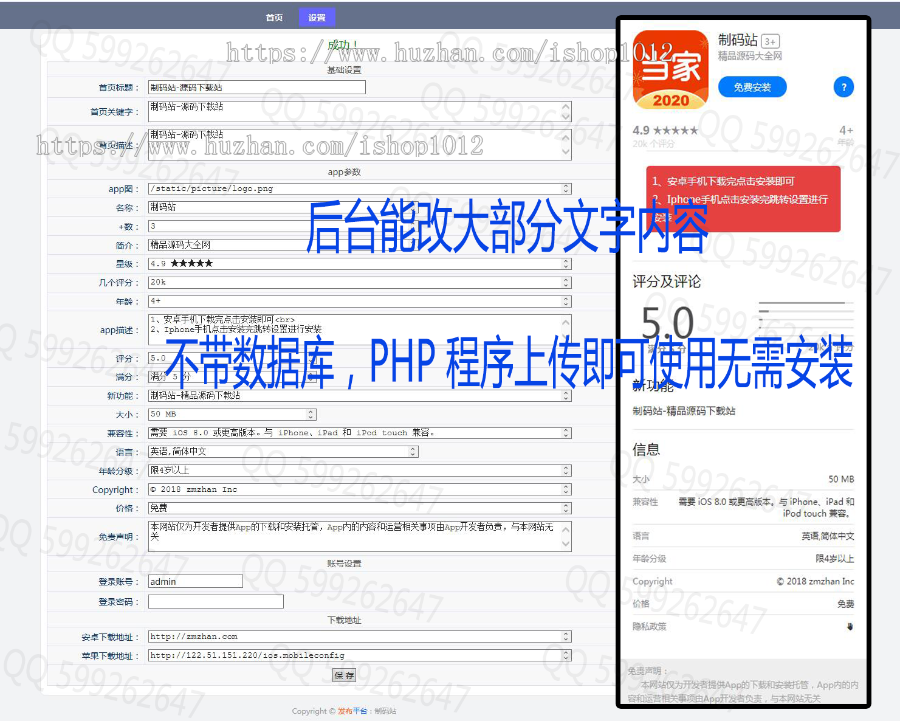Screen dimensions: 900x721
Task: Click the empty 登录密码 field
Action: (216, 601)
